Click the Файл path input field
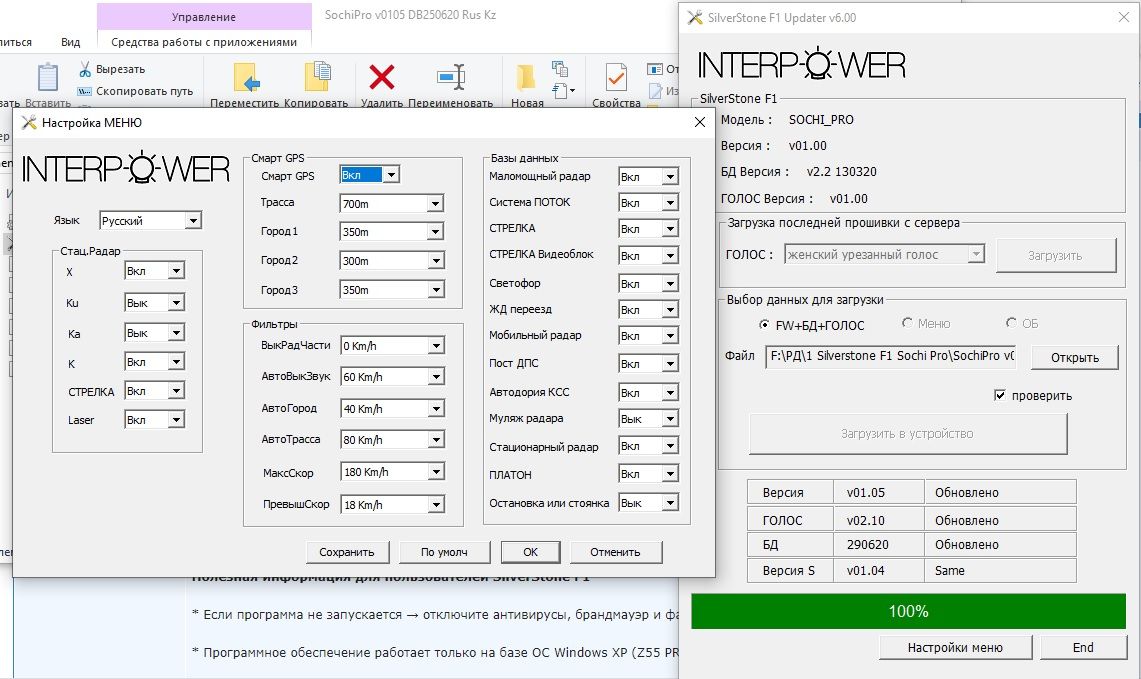 891,356
